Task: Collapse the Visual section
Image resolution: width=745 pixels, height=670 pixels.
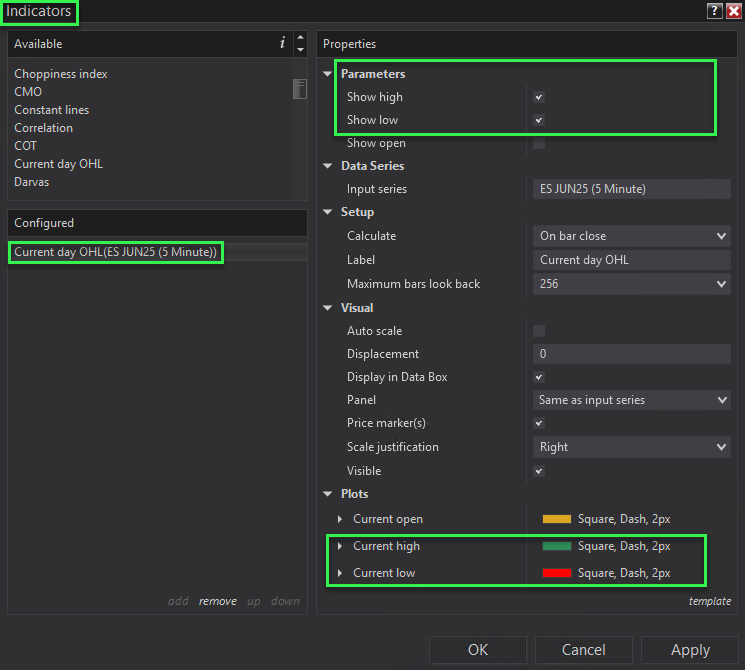Action: (x=327, y=308)
